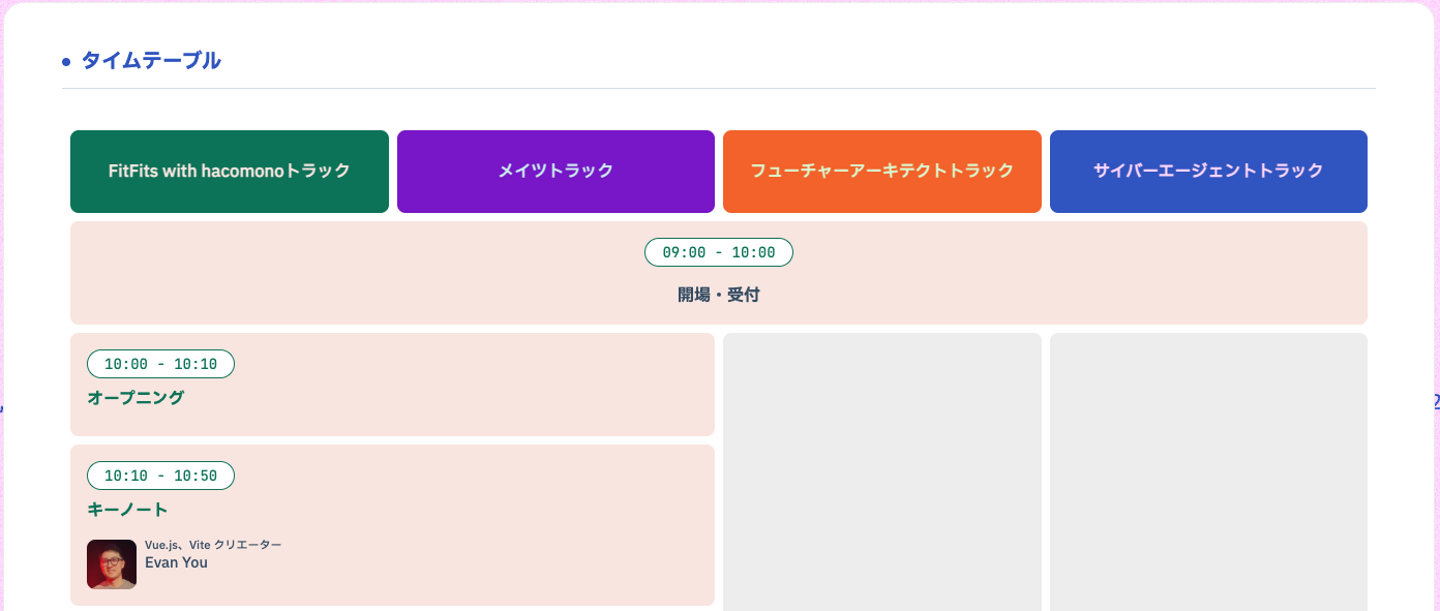The image size is (1440, 611).
Task: Open the キーノート session title
Action: [127, 510]
